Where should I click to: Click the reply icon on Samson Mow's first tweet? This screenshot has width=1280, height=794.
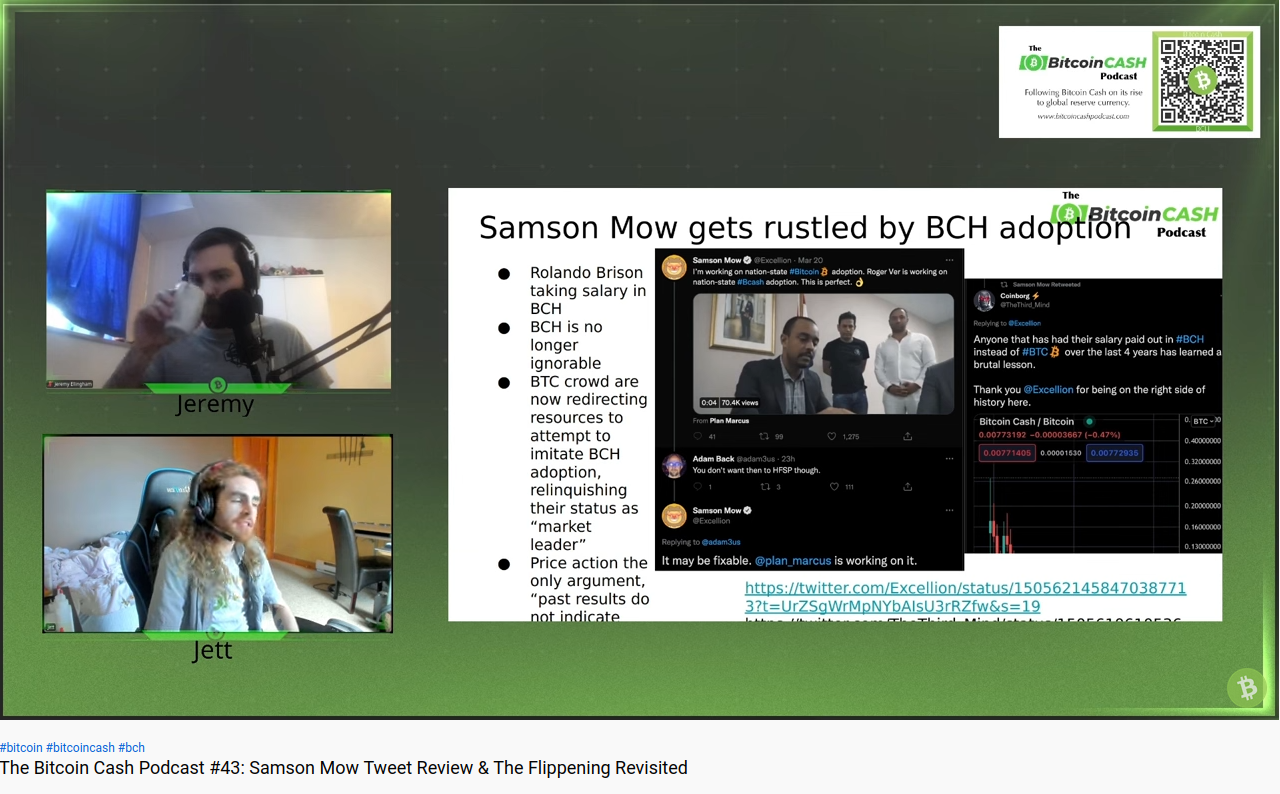click(x=698, y=436)
